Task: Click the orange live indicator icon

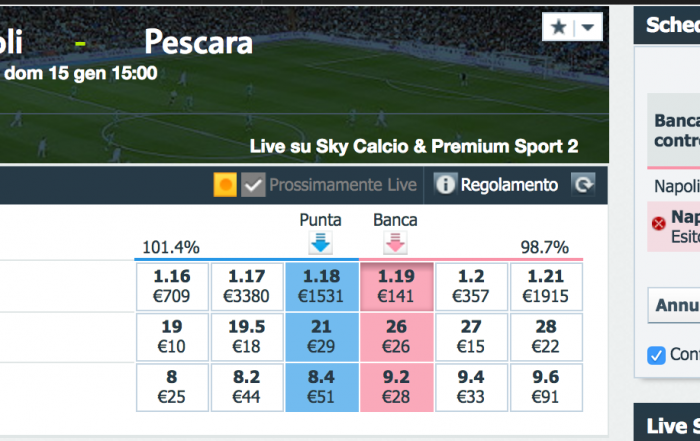Action: point(225,185)
